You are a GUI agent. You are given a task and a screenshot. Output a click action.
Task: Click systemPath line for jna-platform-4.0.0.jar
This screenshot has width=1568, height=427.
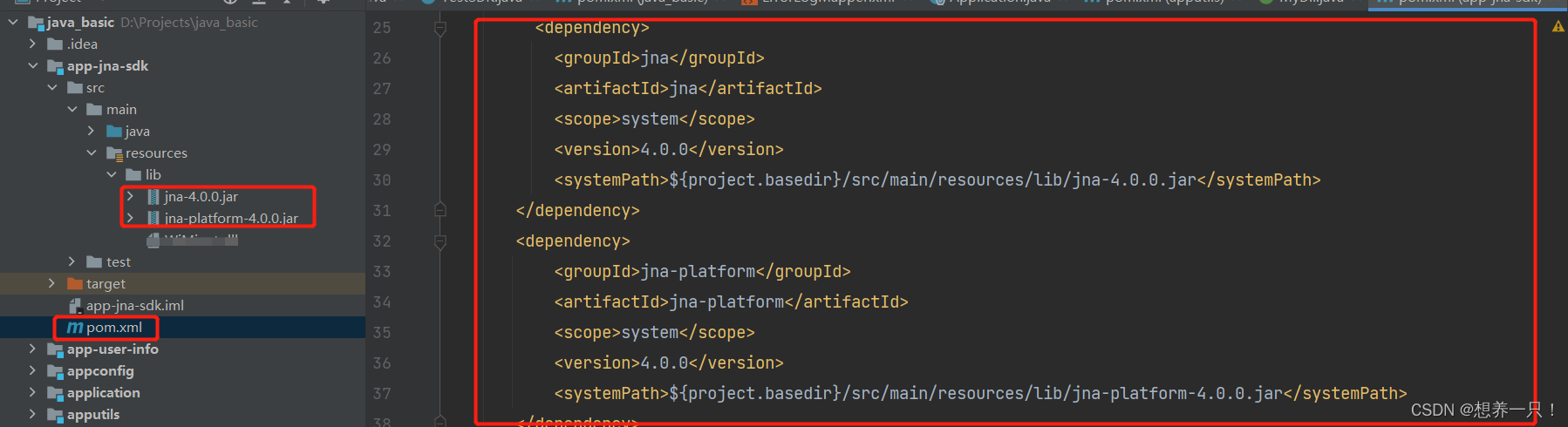pyautogui.click(x=980, y=394)
